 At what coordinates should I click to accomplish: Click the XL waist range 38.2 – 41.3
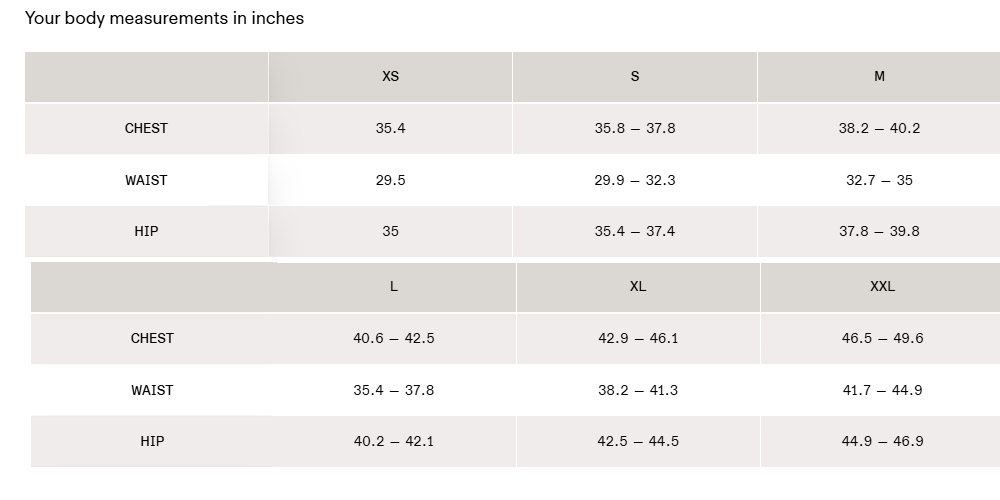(x=638, y=390)
